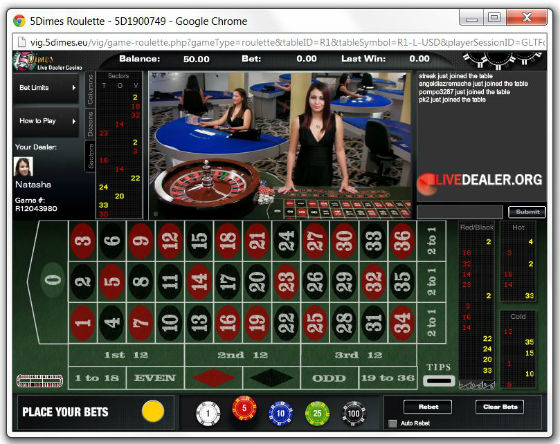Bet on 19 to 36
Image resolution: width=560 pixels, height=444 pixels.
(x=388, y=378)
